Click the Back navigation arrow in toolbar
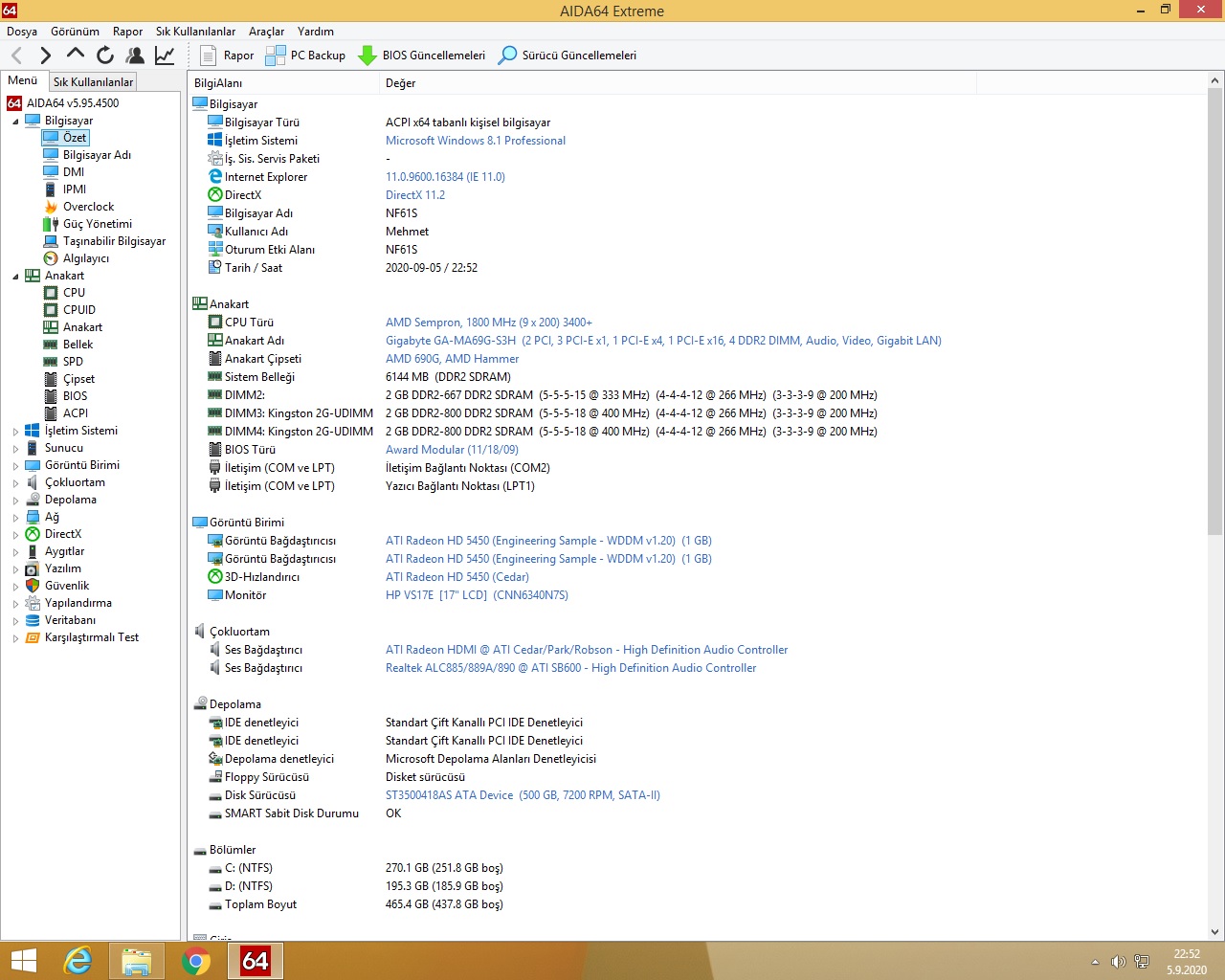This screenshot has width=1225, height=980. click(16, 56)
